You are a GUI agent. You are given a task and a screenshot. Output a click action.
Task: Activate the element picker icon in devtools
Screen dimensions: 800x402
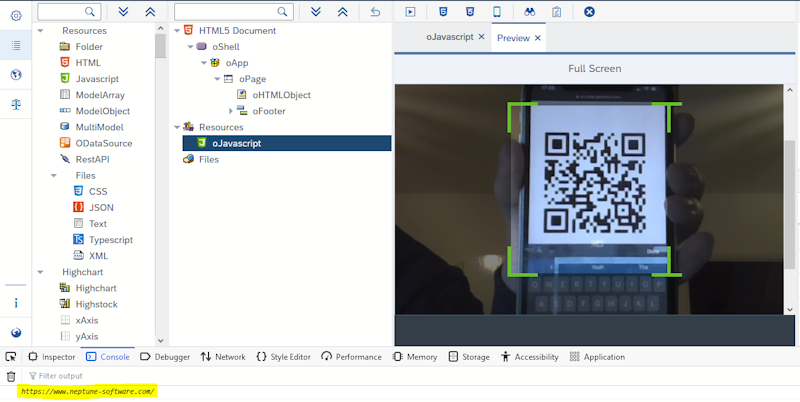11,357
